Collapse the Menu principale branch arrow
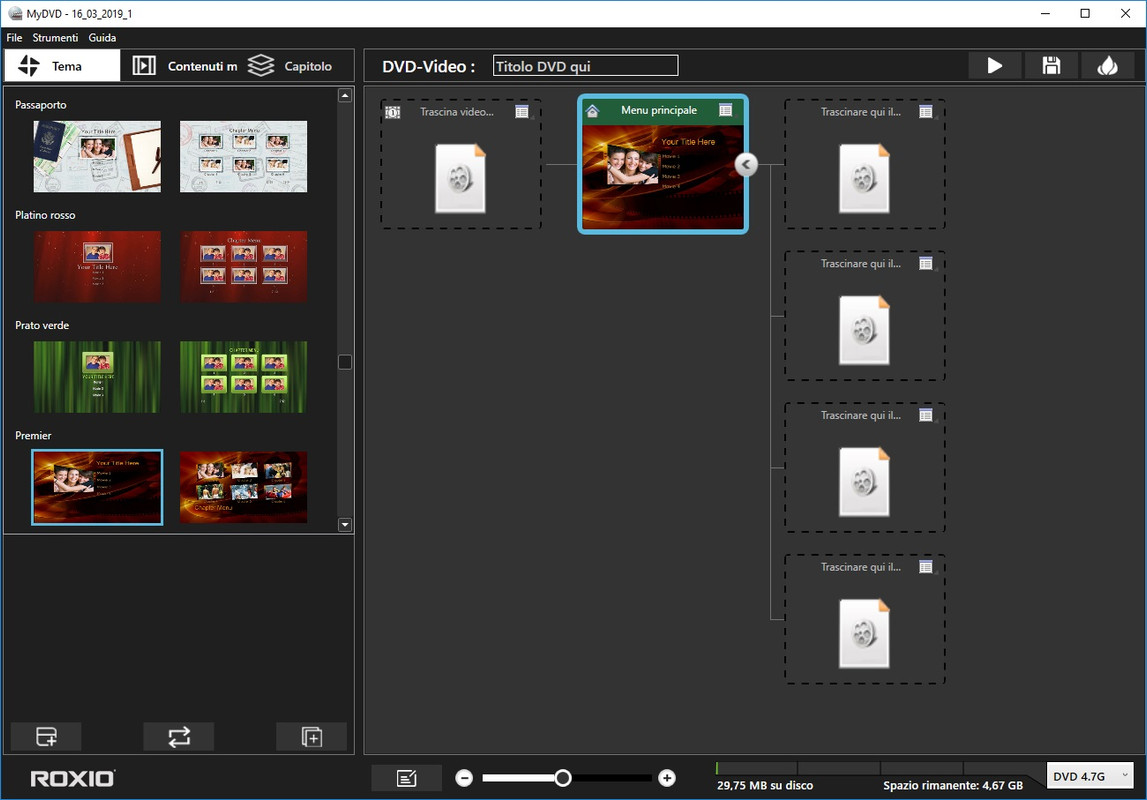Screen dimensions: 1147x800 click(x=746, y=165)
